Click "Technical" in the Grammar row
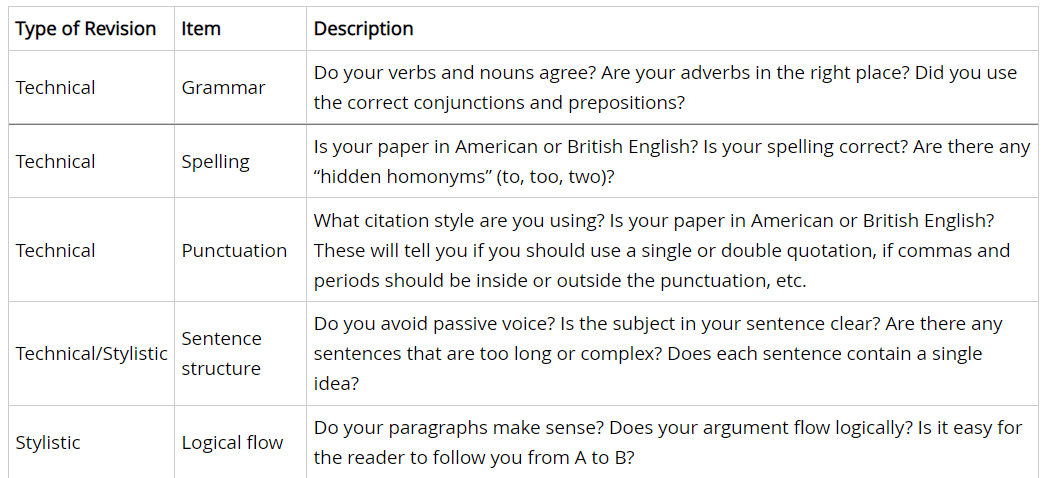Image resolution: width=1047 pixels, height=478 pixels. click(x=55, y=87)
